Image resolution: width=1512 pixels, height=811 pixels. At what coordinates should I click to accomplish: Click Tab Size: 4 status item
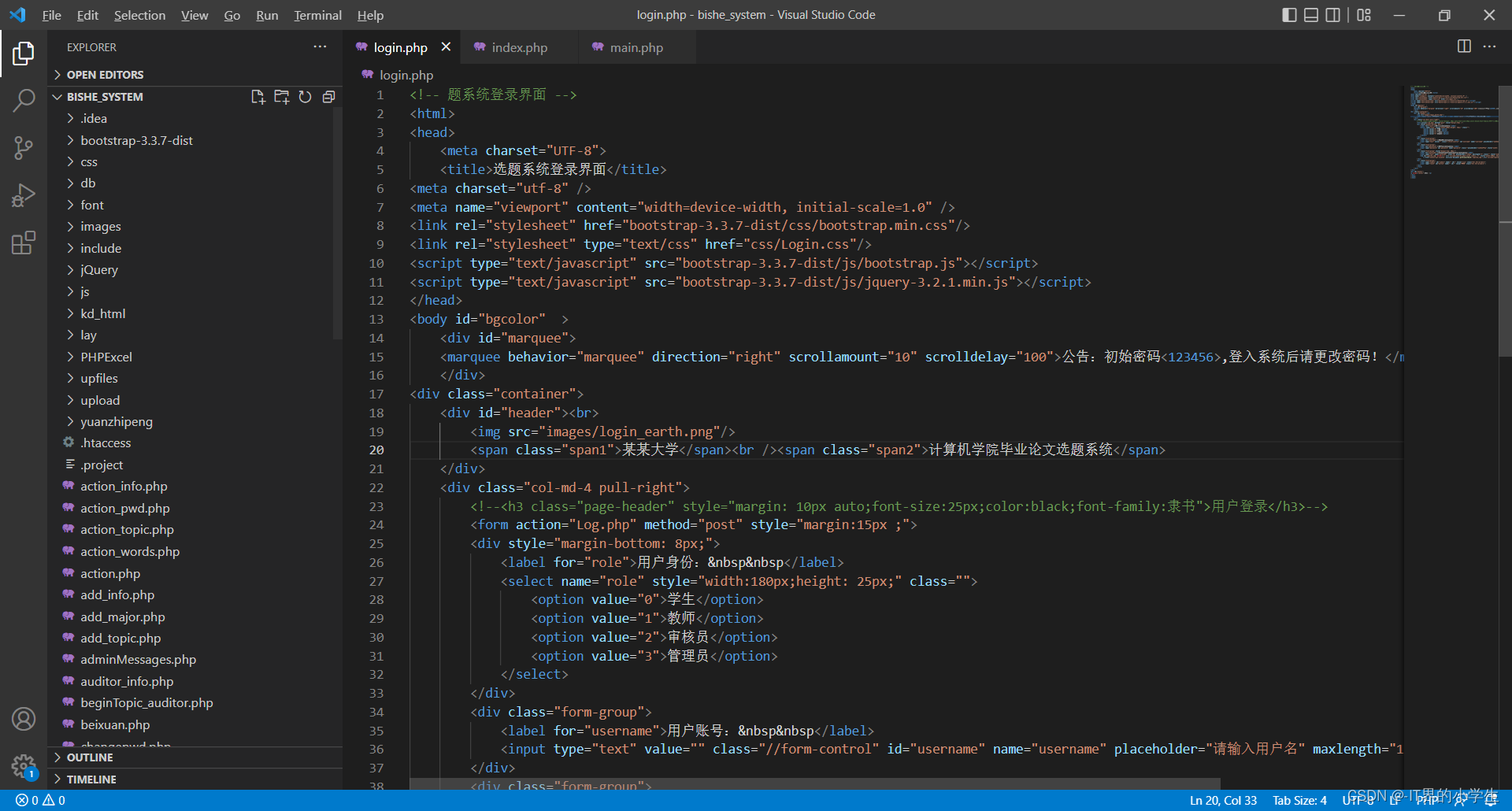coord(1299,800)
